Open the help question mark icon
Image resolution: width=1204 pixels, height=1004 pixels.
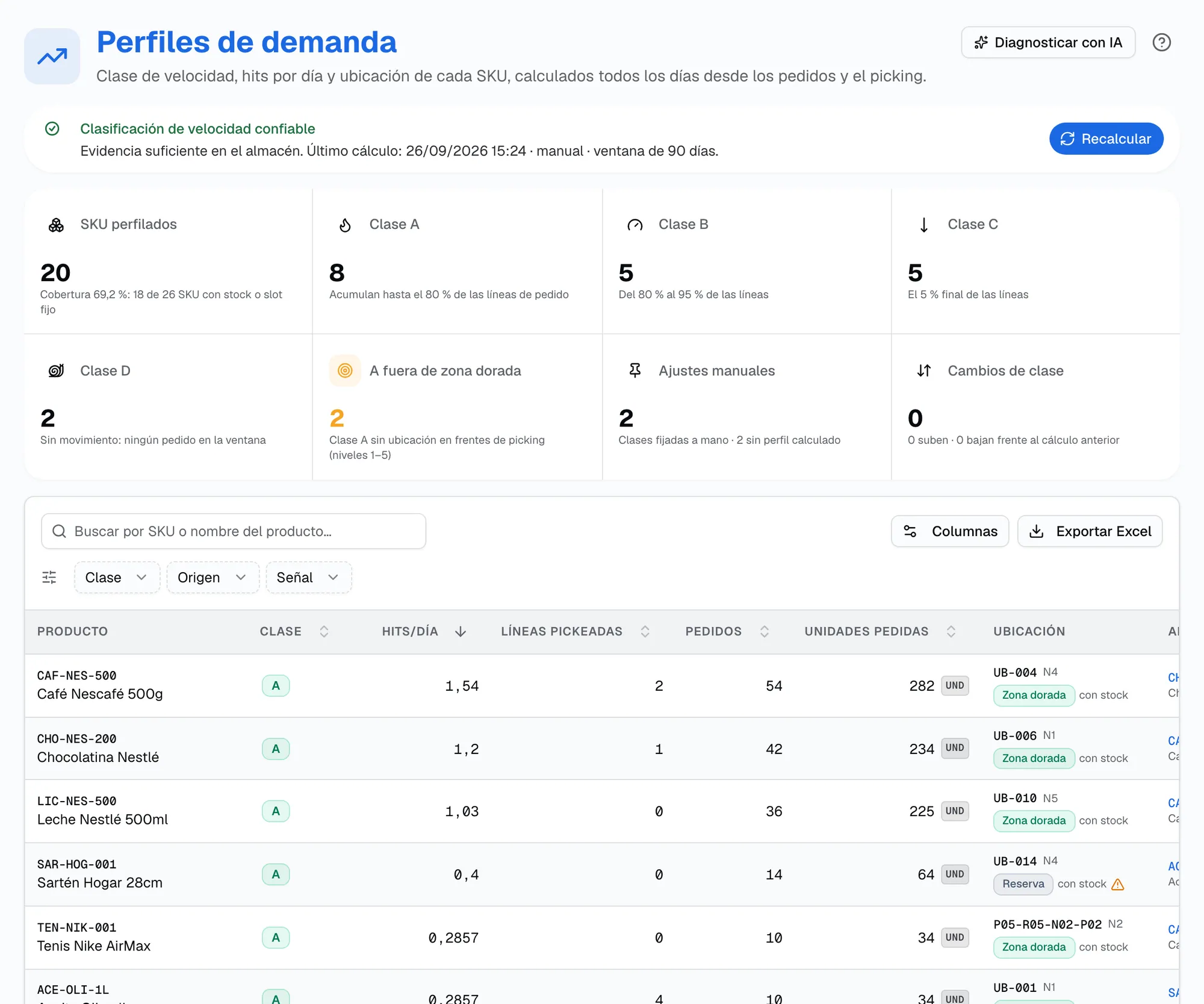[1161, 42]
